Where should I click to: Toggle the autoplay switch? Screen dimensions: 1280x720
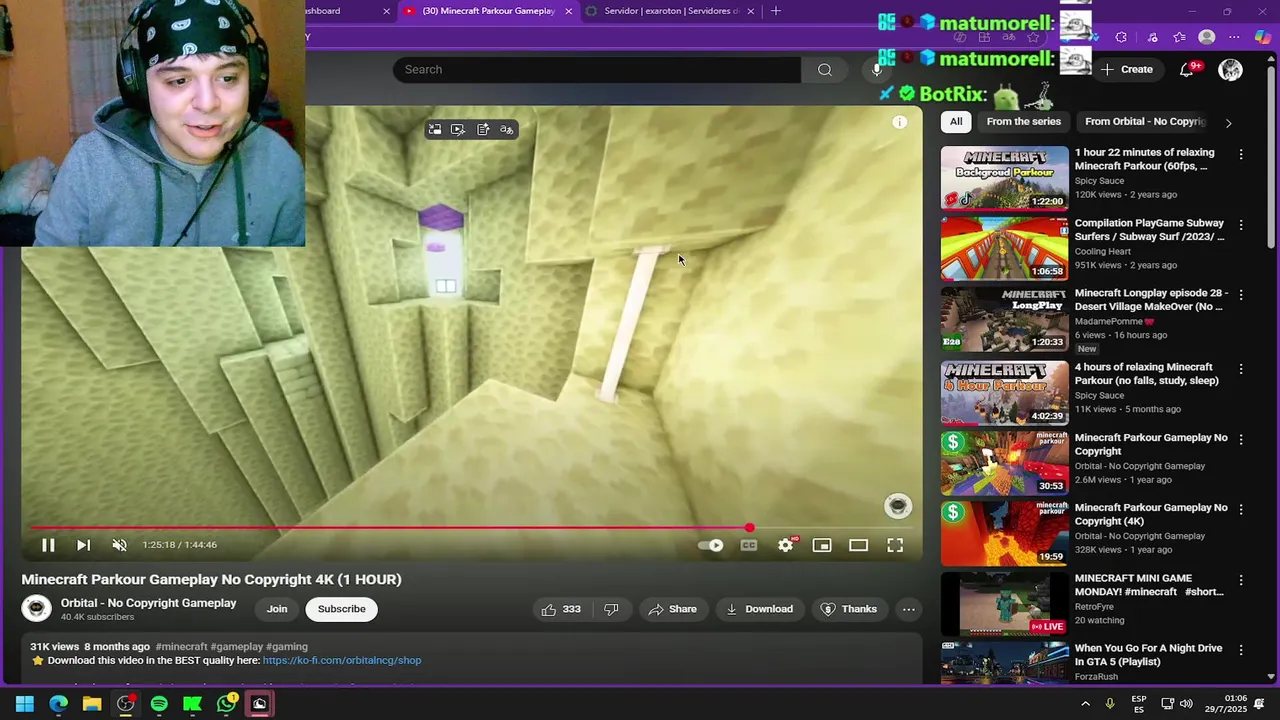[x=711, y=545]
